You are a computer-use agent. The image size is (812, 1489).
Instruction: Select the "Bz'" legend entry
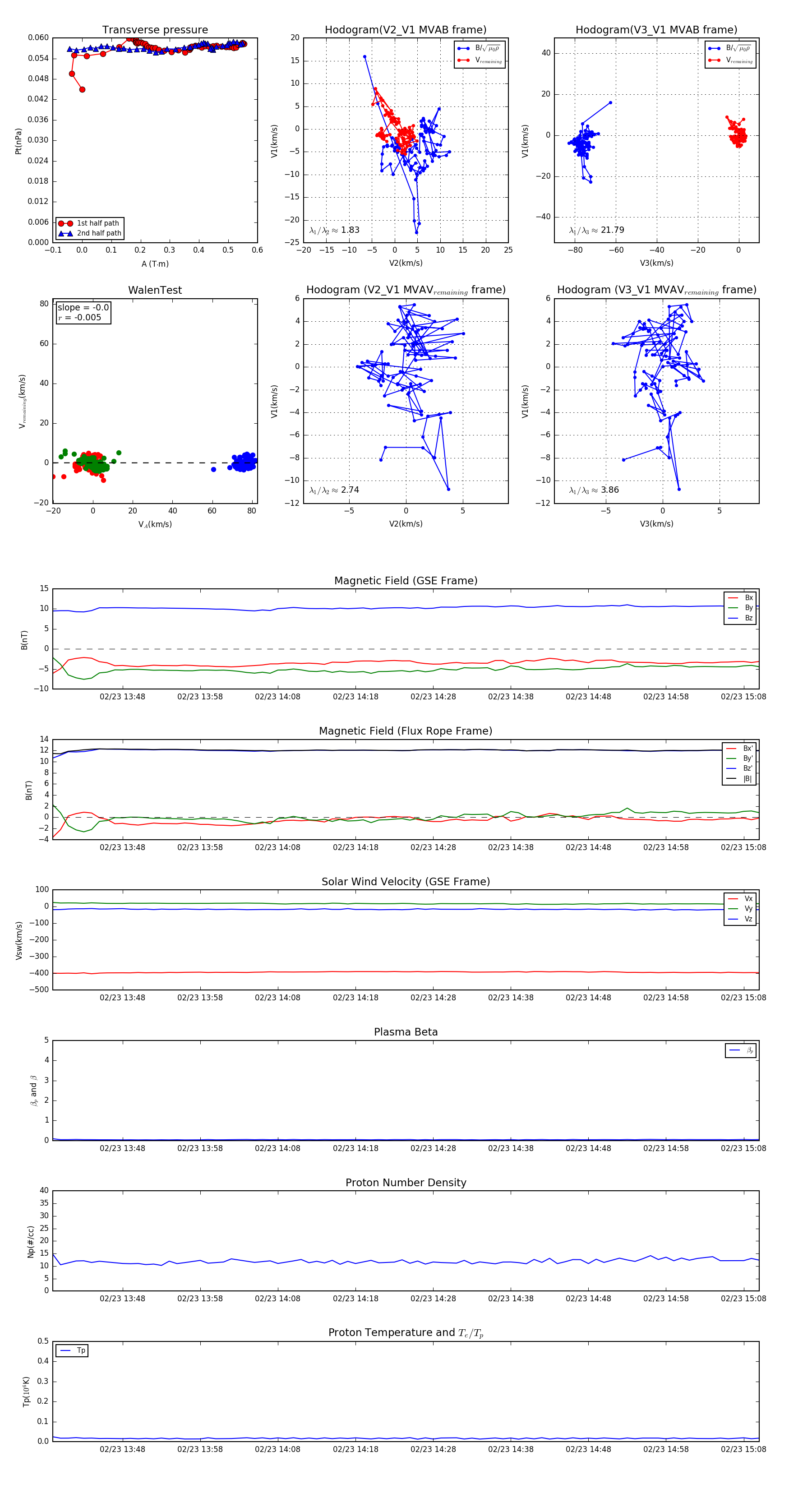(740, 768)
